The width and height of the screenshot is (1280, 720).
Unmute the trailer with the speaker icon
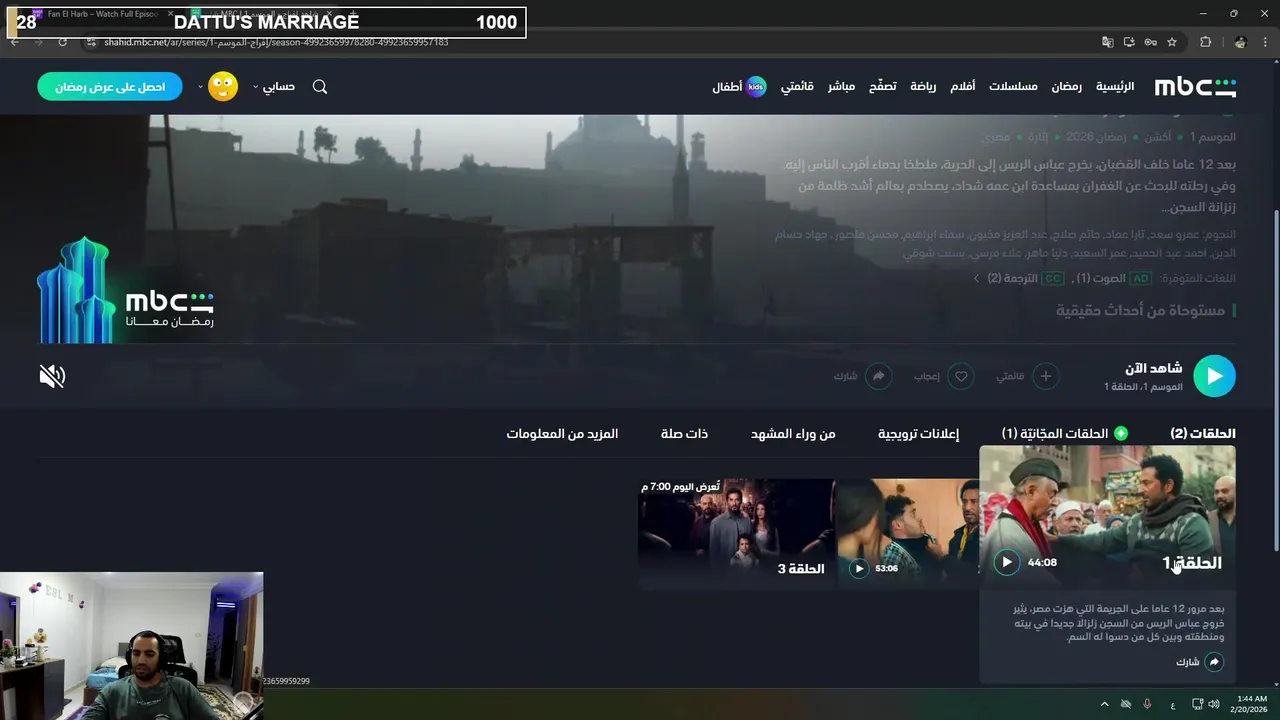pos(52,376)
